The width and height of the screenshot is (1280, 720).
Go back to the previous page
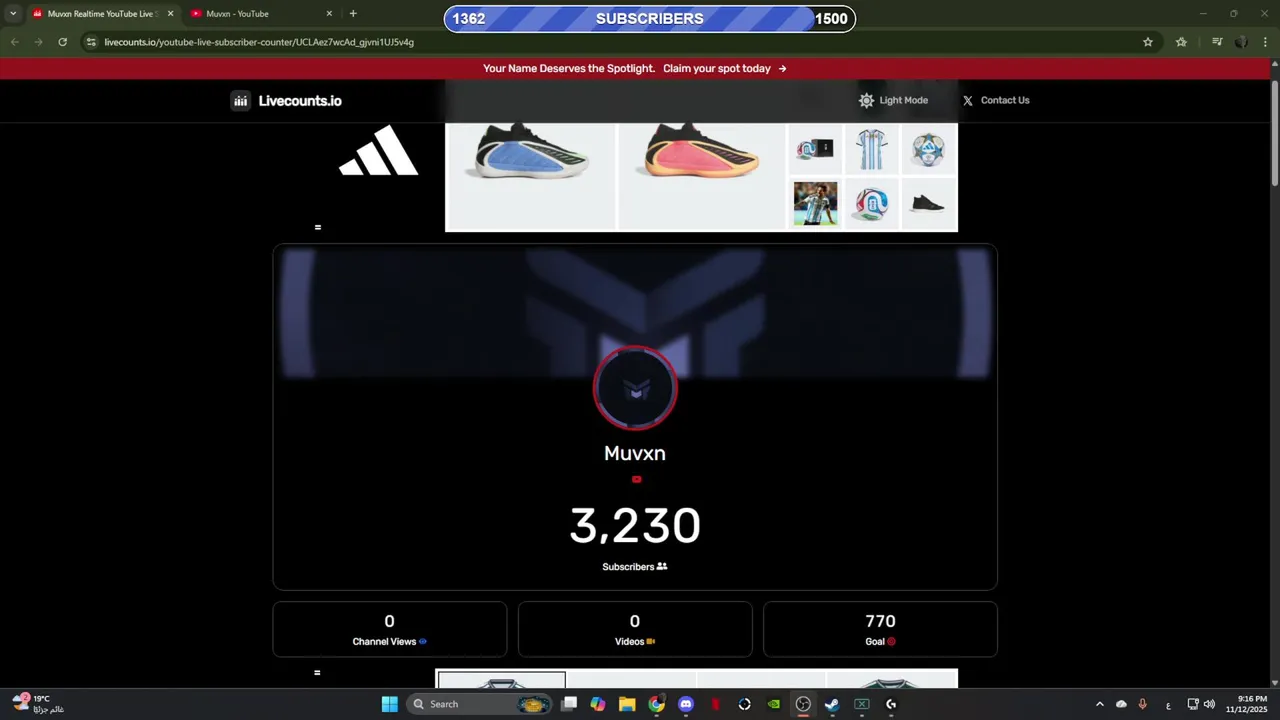[x=15, y=42]
